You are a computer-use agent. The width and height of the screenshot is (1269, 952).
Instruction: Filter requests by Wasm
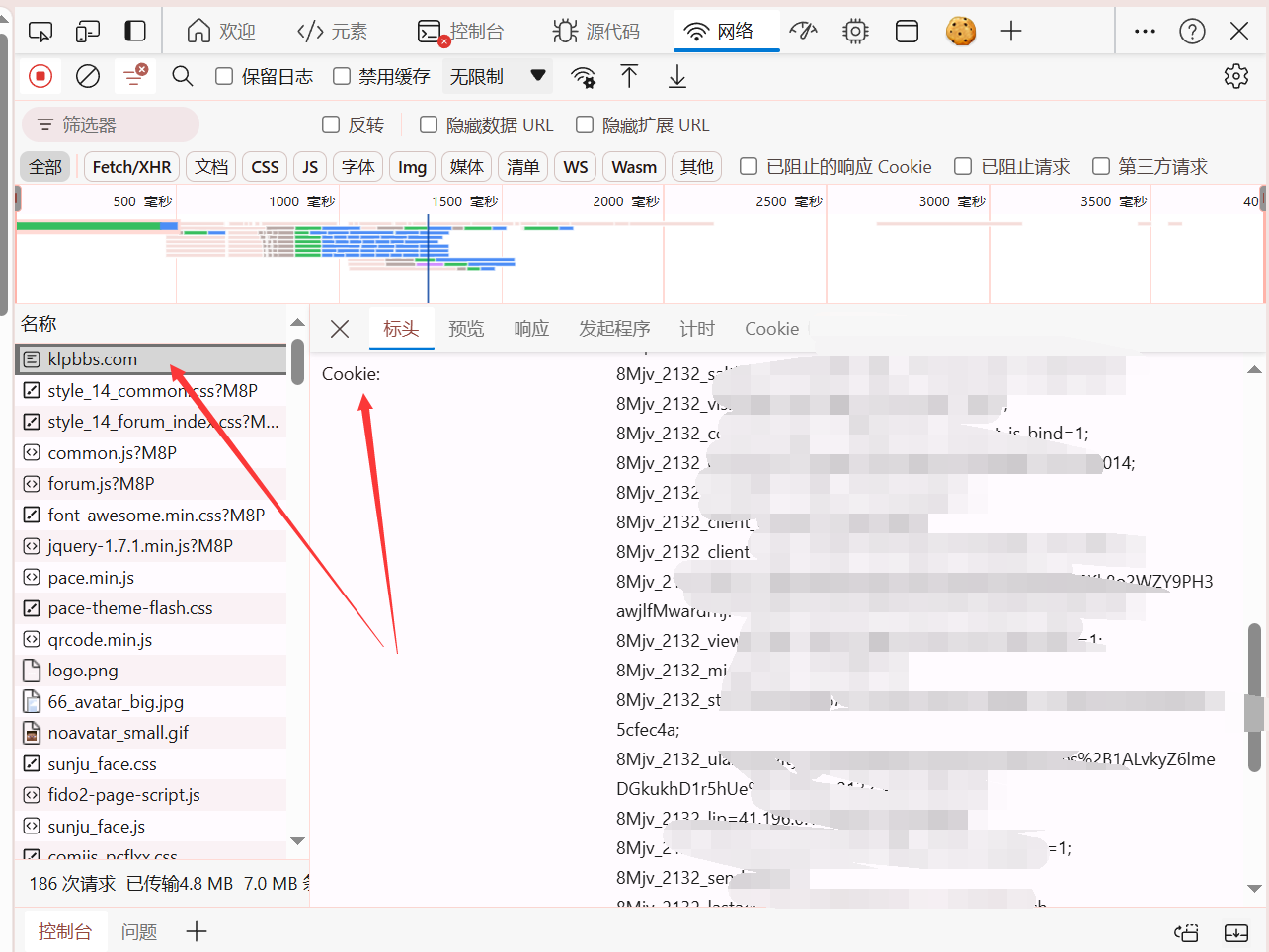(634, 166)
